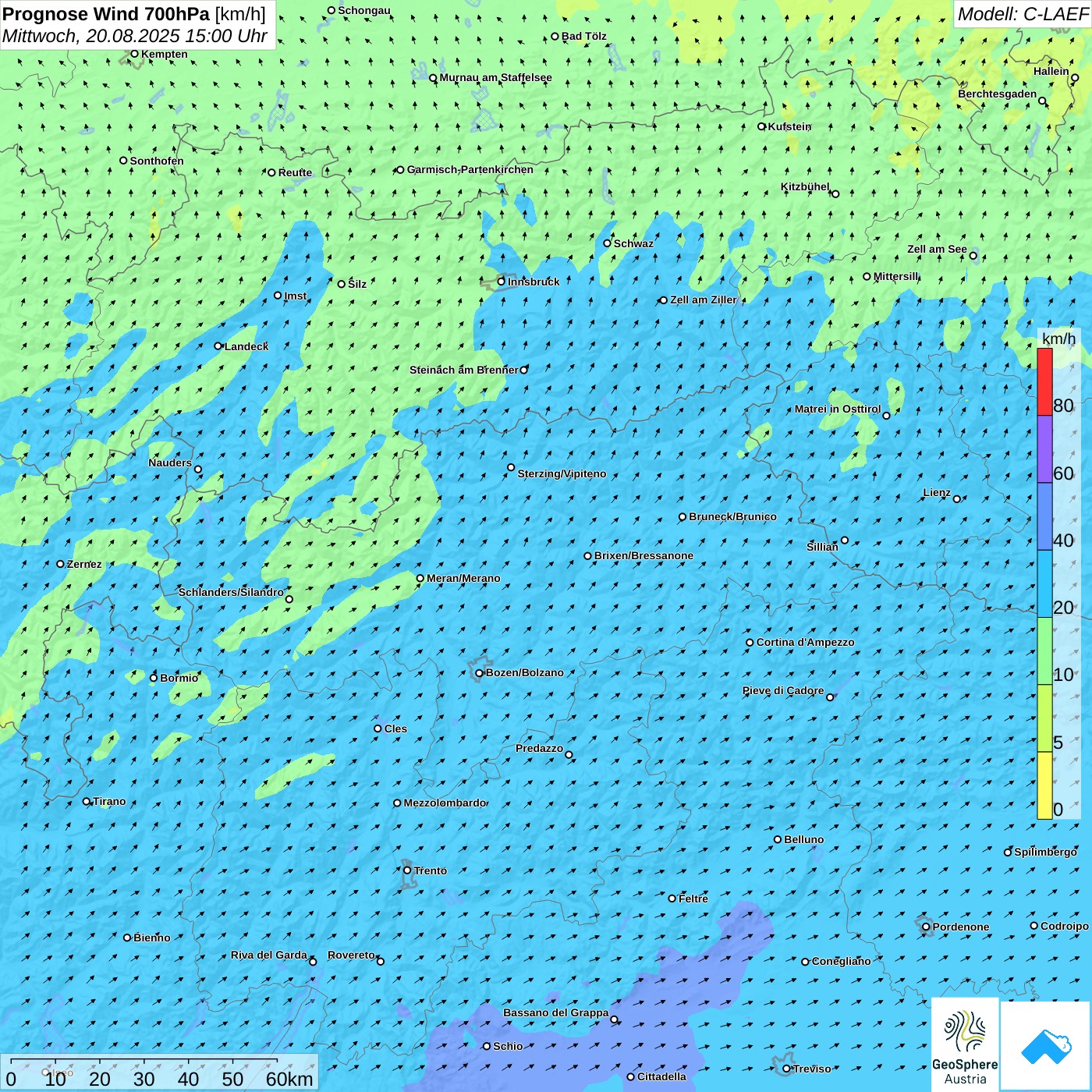Select the 'Mittwoch, 20.08.2025 15:00 Uhr' timestamp

coord(135,36)
